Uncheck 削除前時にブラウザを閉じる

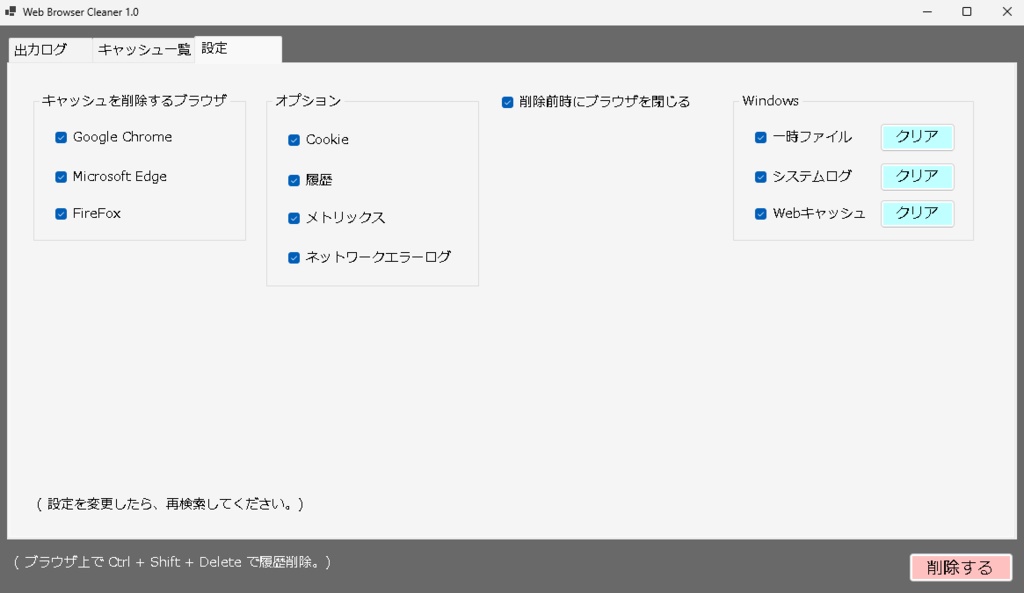[x=506, y=101]
